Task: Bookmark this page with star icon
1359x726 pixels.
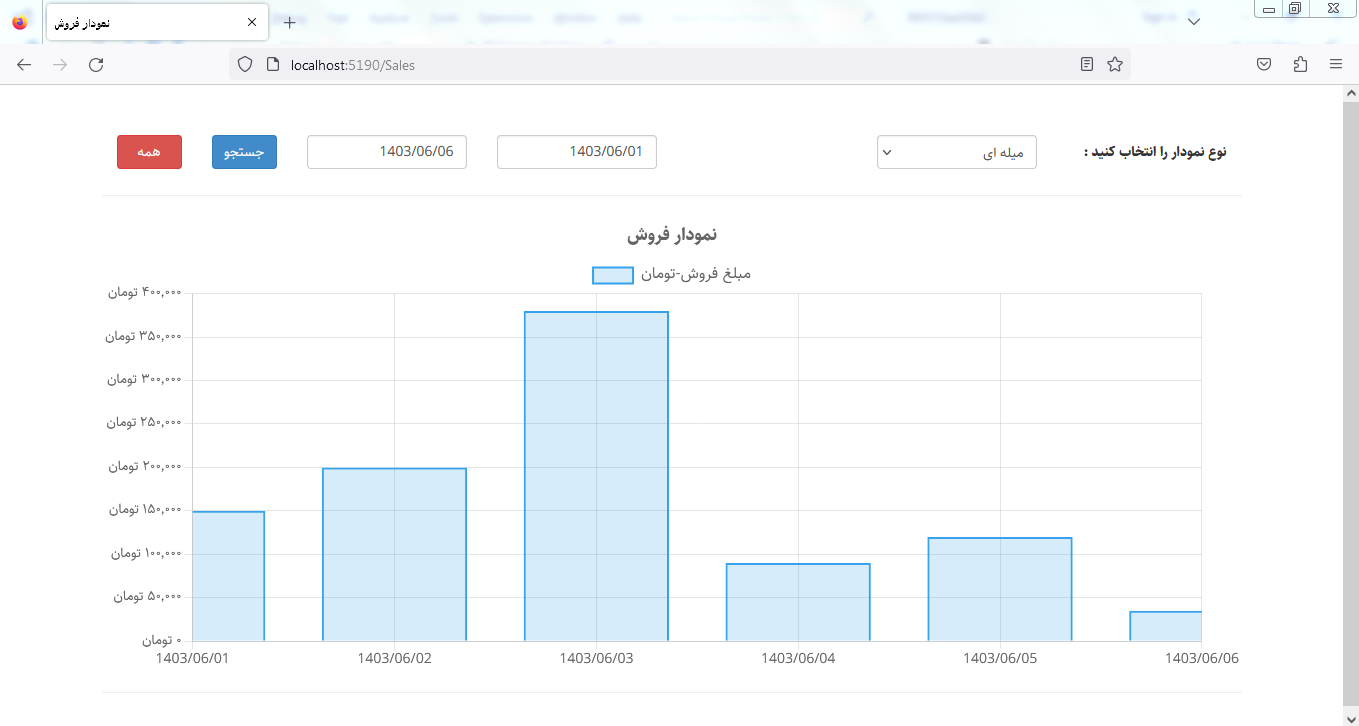Action: click(1114, 65)
